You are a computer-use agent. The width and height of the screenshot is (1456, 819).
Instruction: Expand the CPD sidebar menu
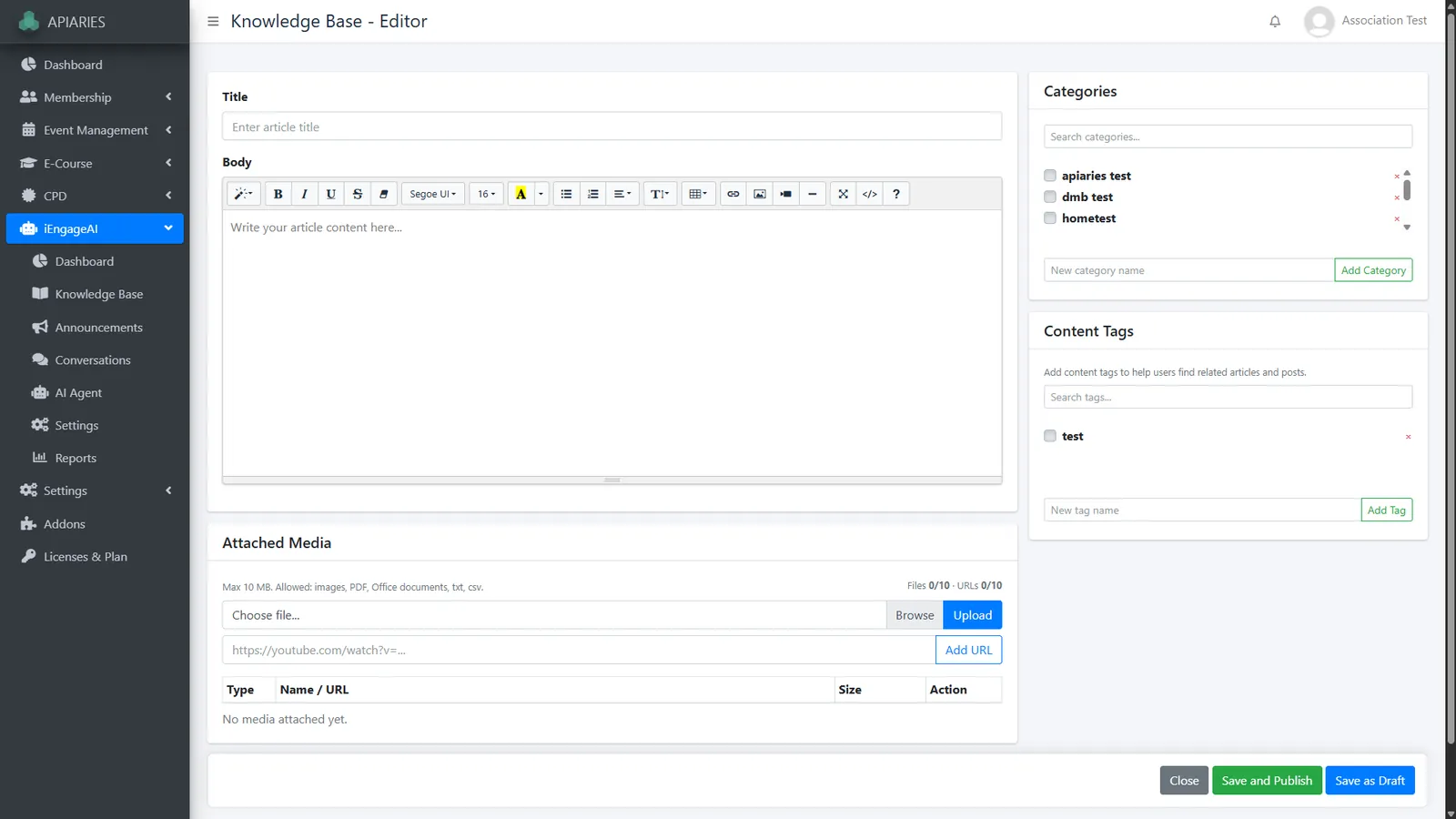point(95,196)
